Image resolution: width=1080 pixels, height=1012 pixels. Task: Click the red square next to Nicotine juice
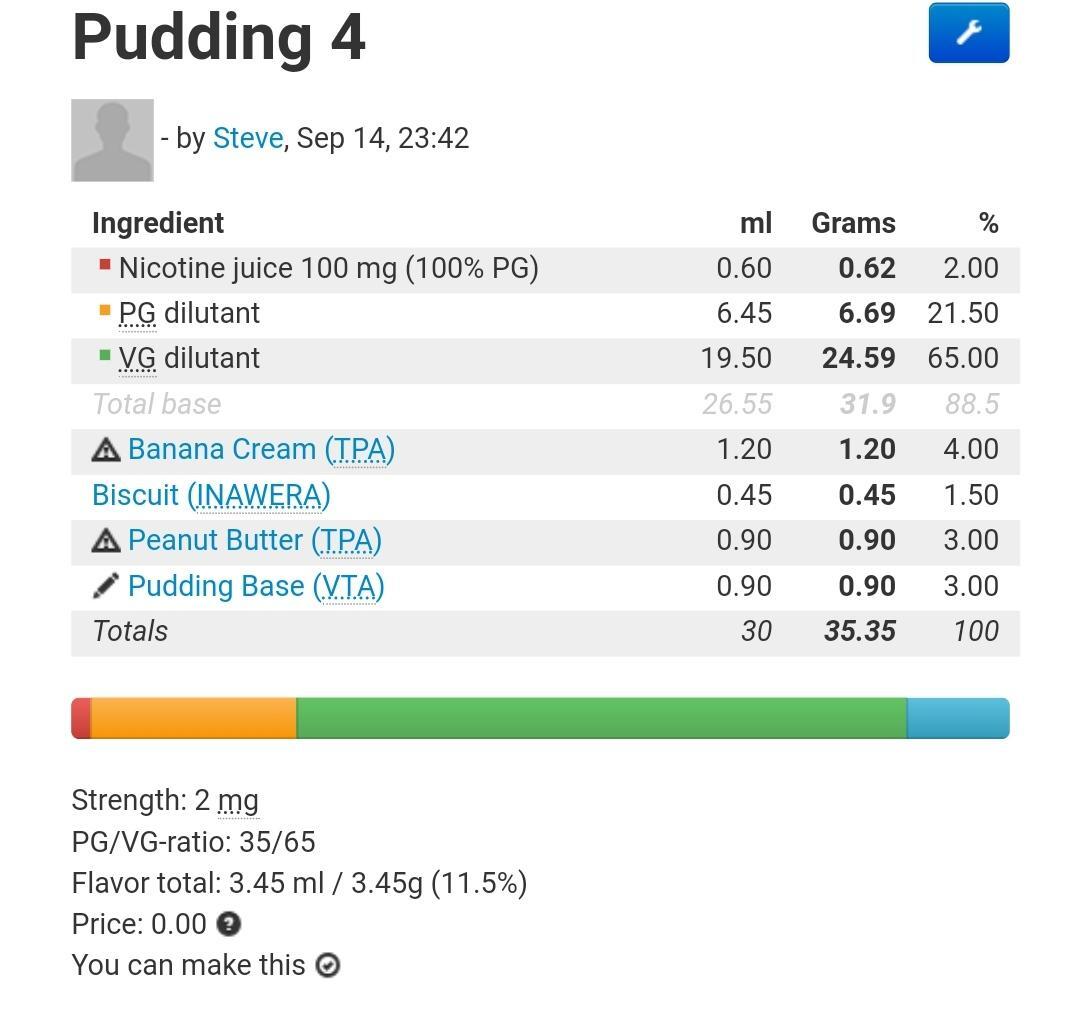(105, 265)
